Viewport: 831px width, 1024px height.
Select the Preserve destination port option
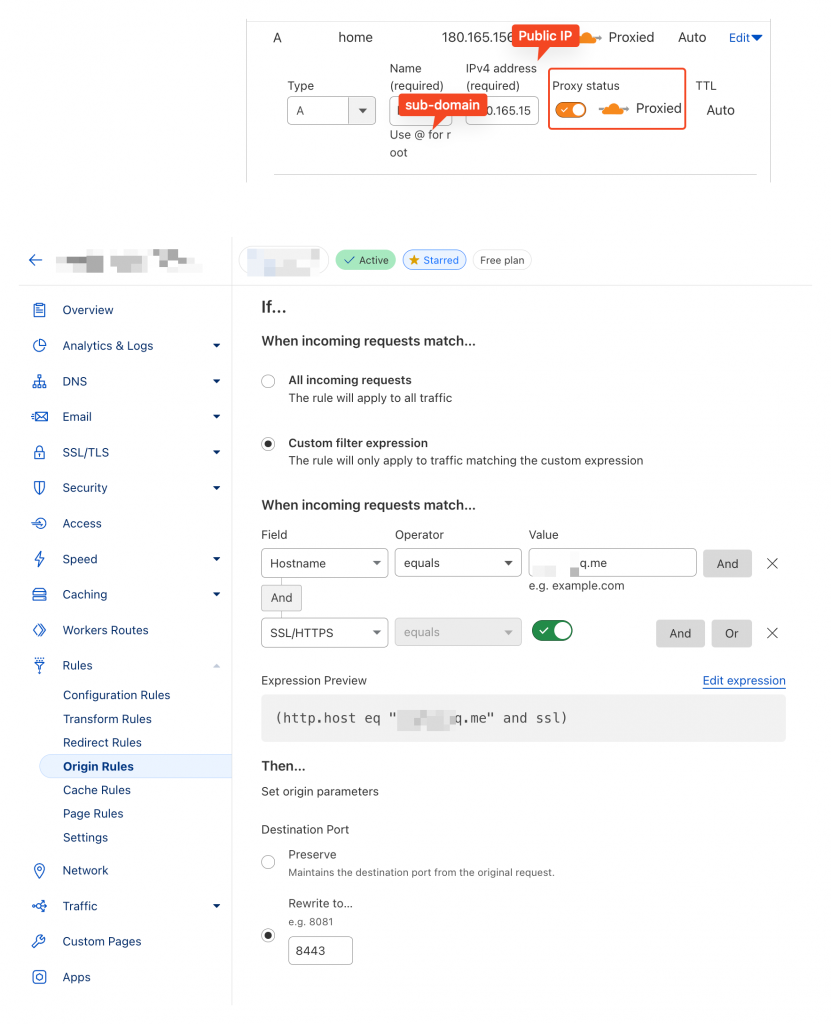pos(267,862)
